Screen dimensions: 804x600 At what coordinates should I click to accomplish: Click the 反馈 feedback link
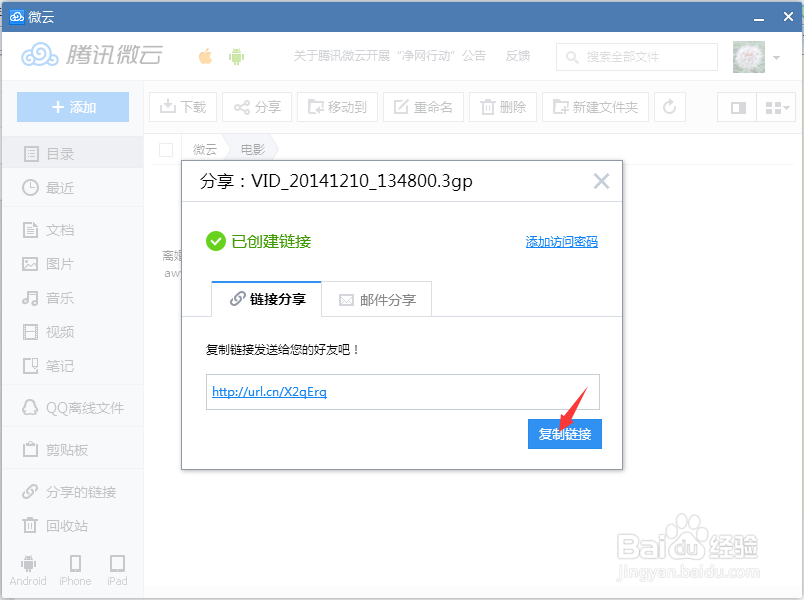(517, 55)
